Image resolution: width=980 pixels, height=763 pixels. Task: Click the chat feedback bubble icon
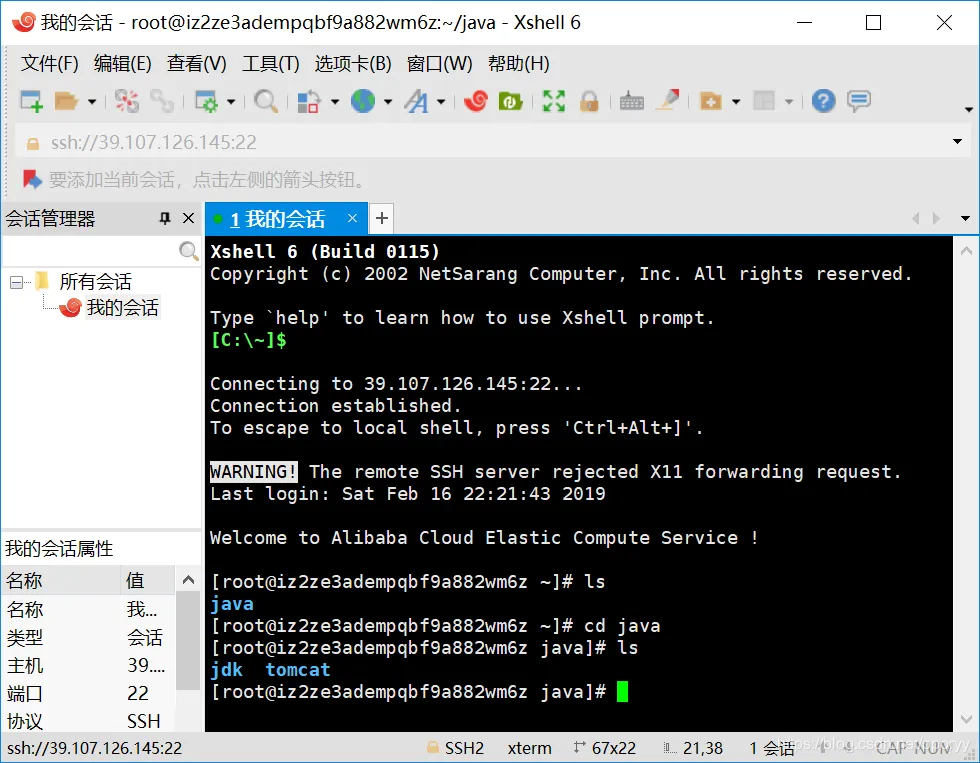tap(859, 101)
